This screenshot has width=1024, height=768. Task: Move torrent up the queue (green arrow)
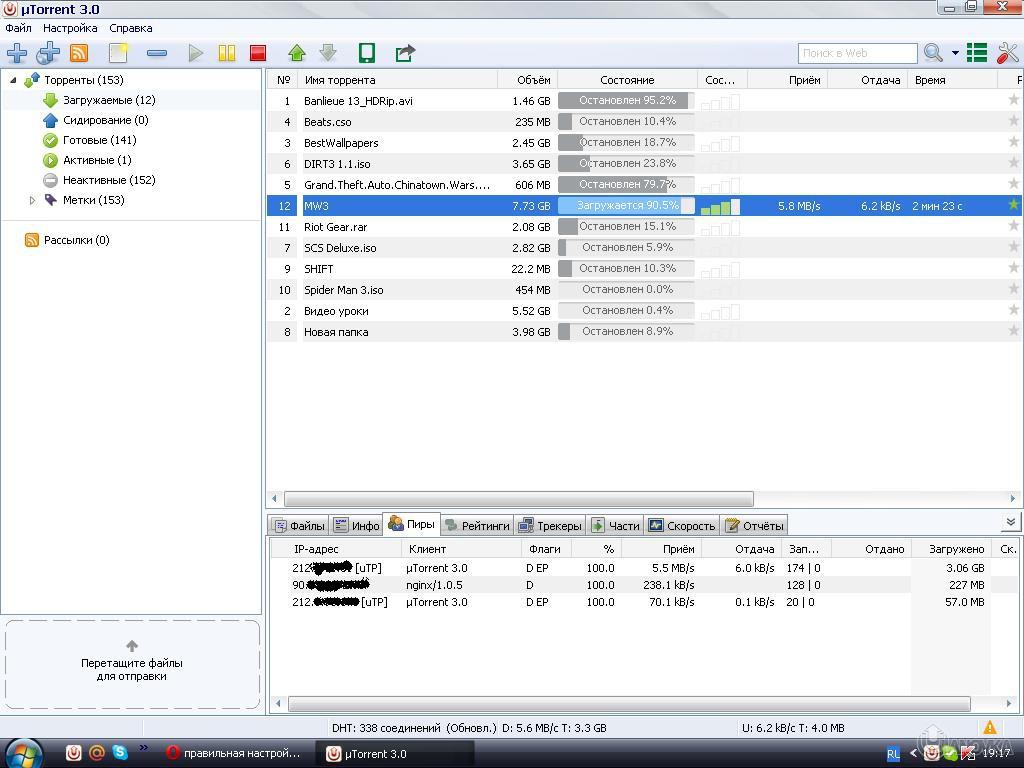click(296, 53)
